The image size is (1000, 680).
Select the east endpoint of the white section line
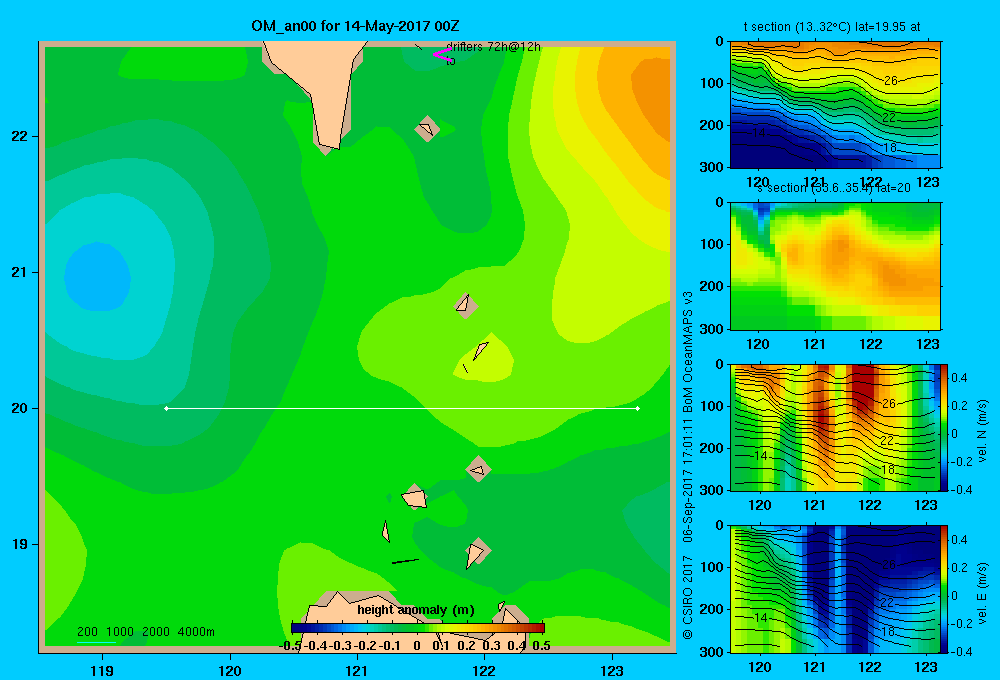pyautogui.click(x=638, y=408)
